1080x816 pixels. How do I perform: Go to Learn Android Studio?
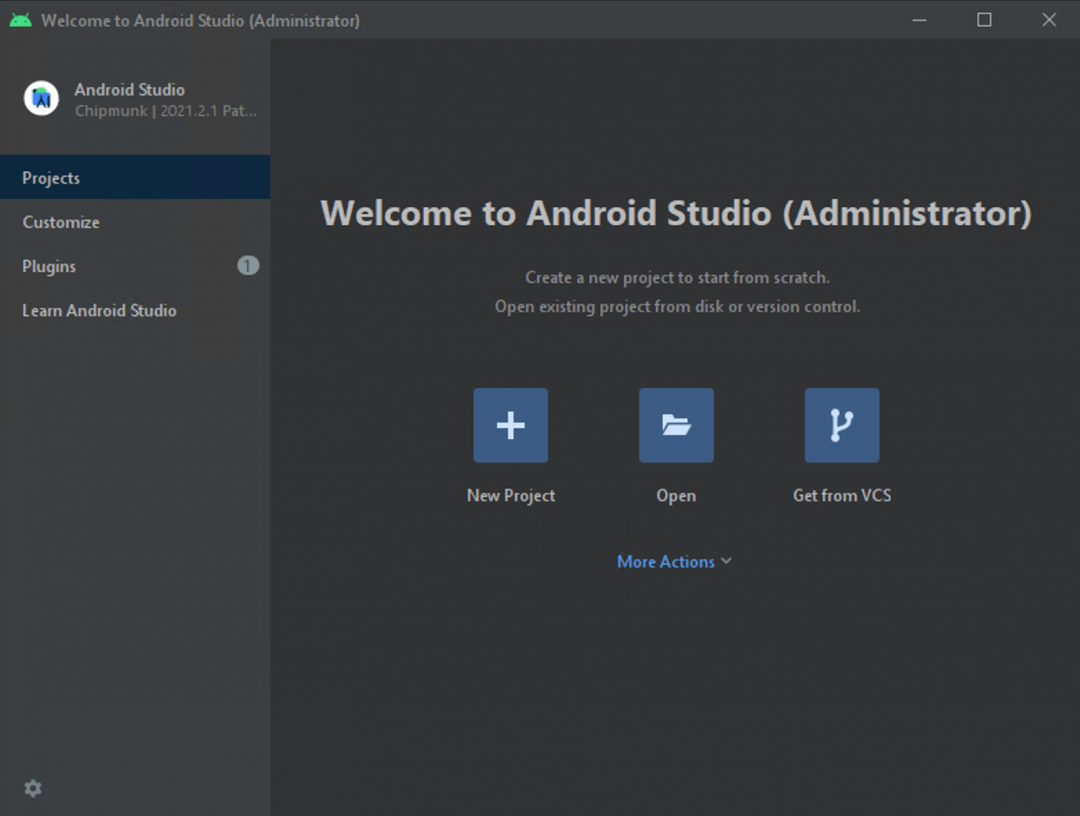(99, 310)
